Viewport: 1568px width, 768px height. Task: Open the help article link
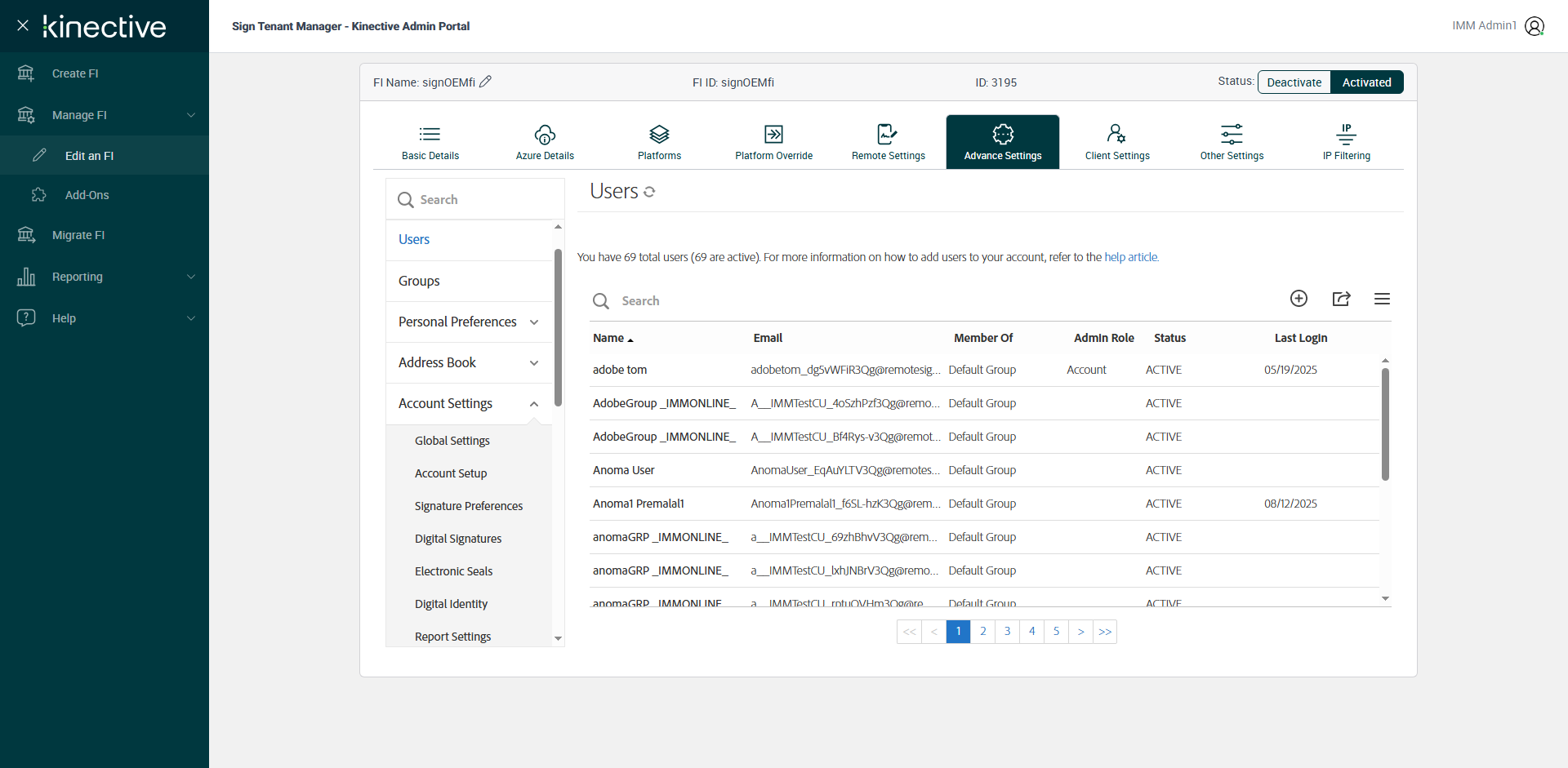click(x=1131, y=257)
